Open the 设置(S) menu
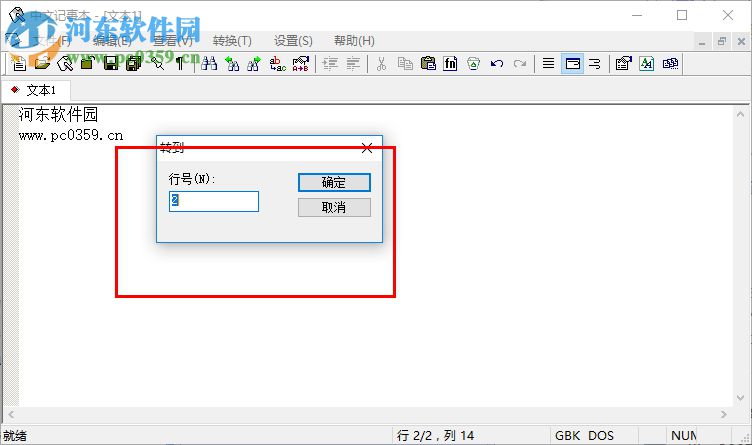This screenshot has height=445, width=752. coord(293,41)
